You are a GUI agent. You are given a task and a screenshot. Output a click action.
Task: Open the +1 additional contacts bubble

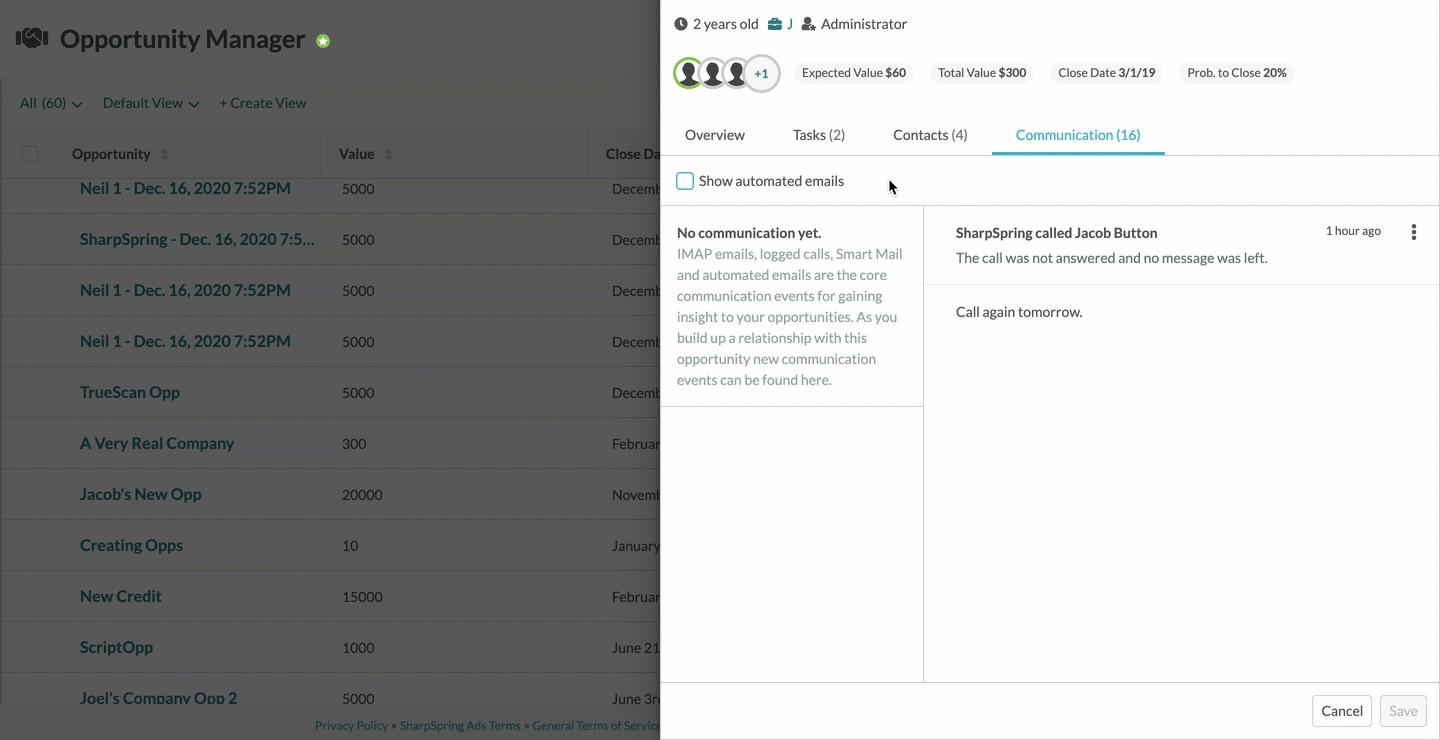coord(762,73)
